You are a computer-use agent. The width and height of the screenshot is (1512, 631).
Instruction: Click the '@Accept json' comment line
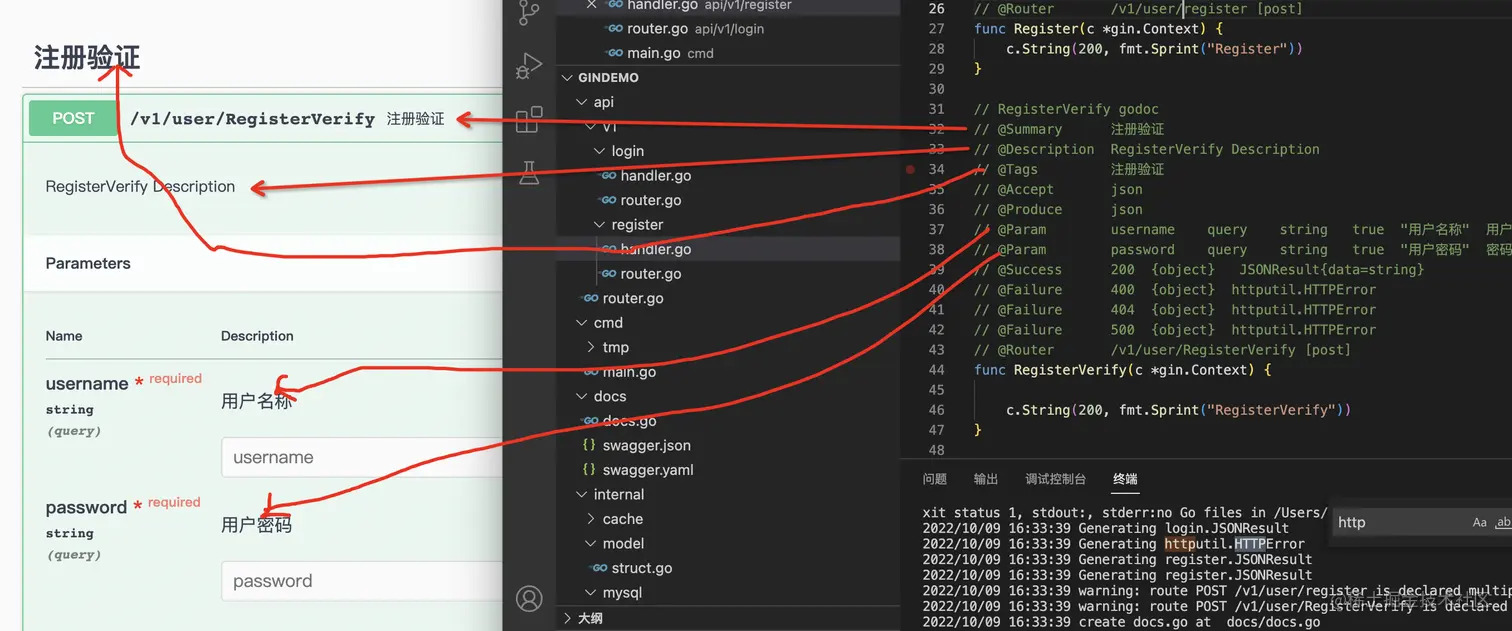(1058, 189)
